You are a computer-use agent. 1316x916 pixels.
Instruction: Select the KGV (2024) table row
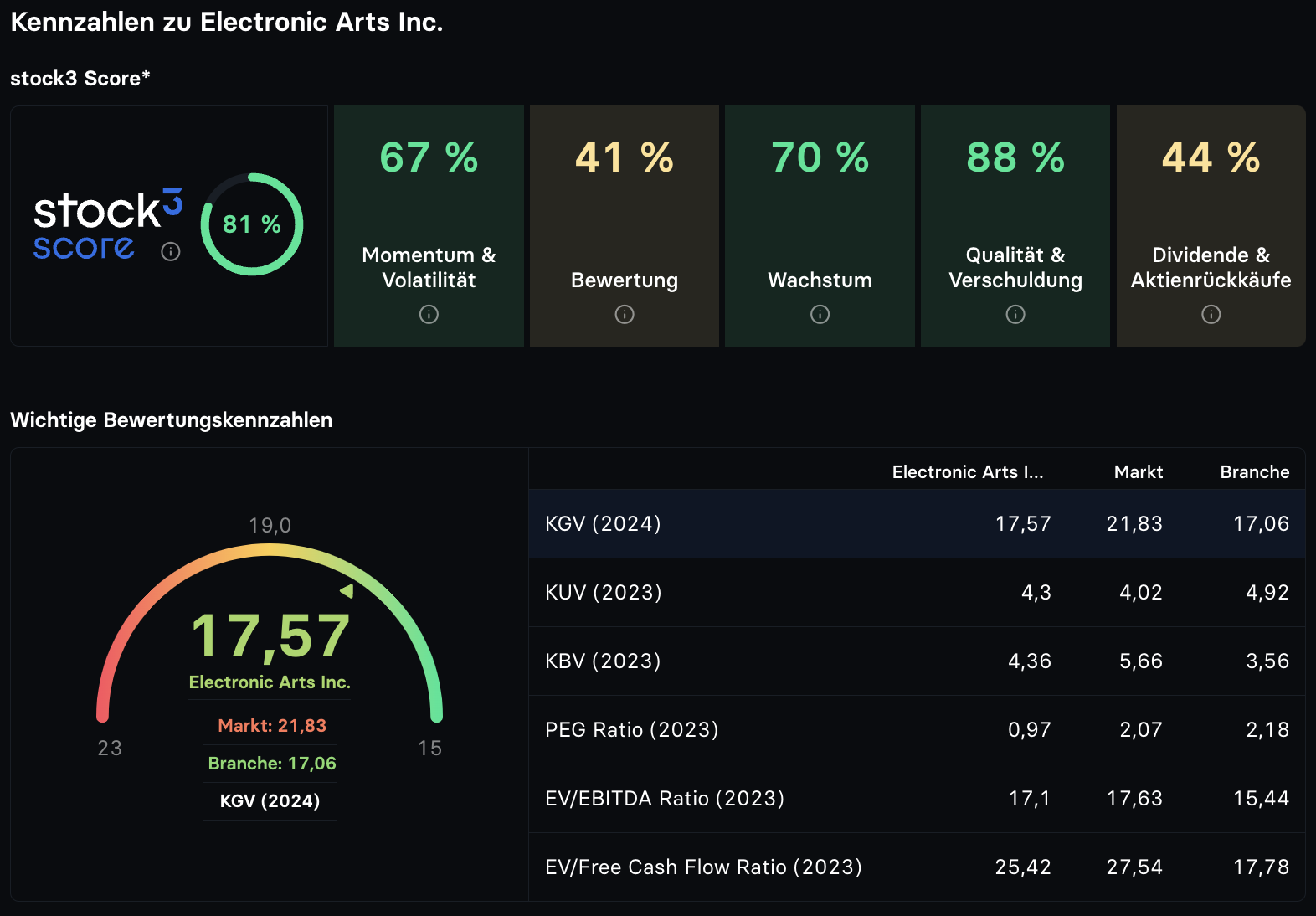(x=917, y=524)
